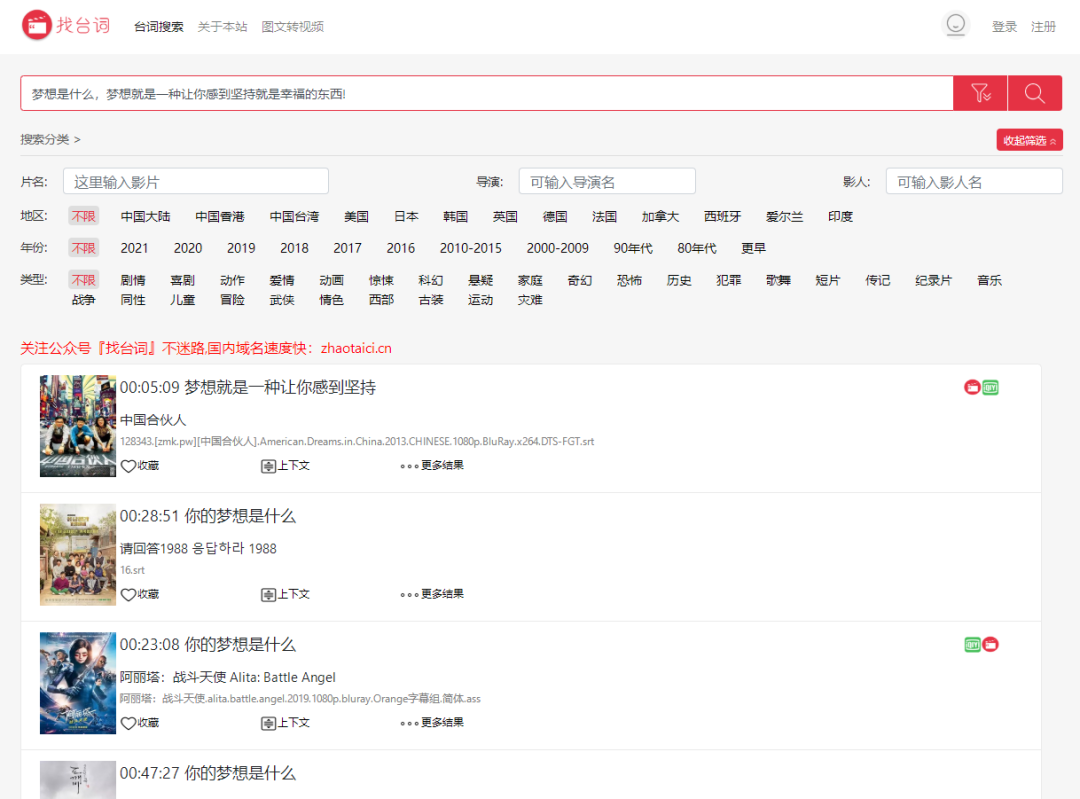Open subtitle line 00:47:27 你的梦想是什么

208,773
